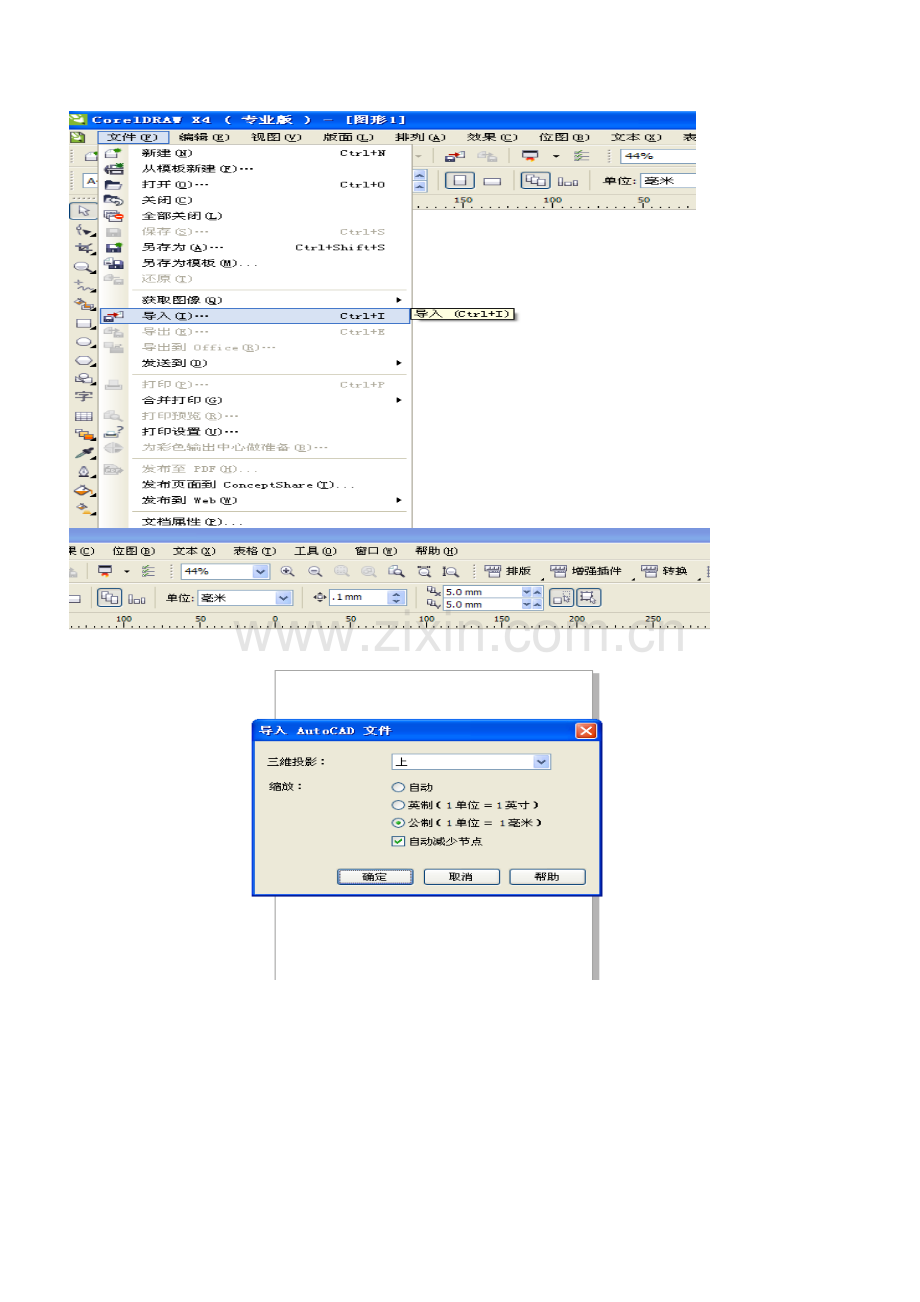Image resolution: width=920 pixels, height=1302 pixels.
Task: Click the 转换 toolbar button
Action: pyautogui.click(x=665, y=572)
